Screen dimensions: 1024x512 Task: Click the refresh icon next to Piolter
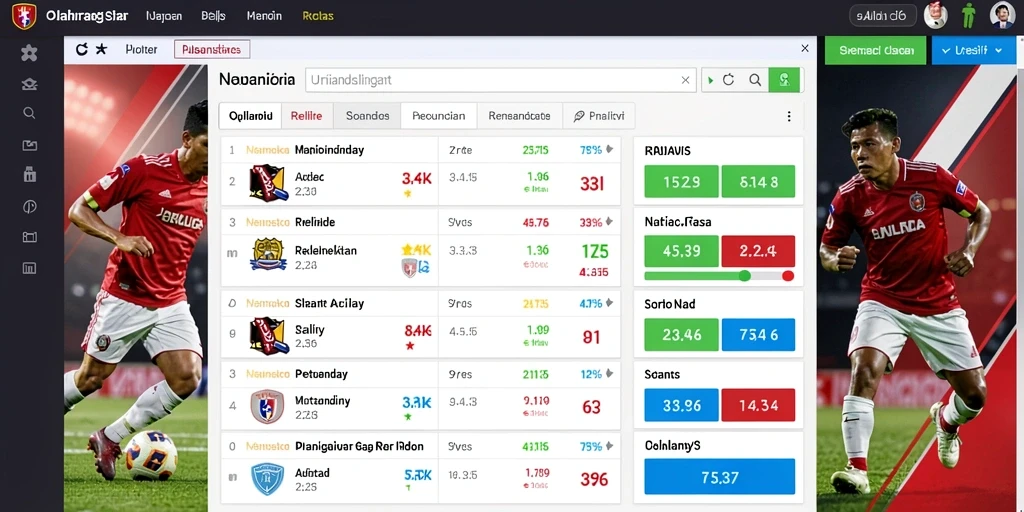tap(82, 49)
